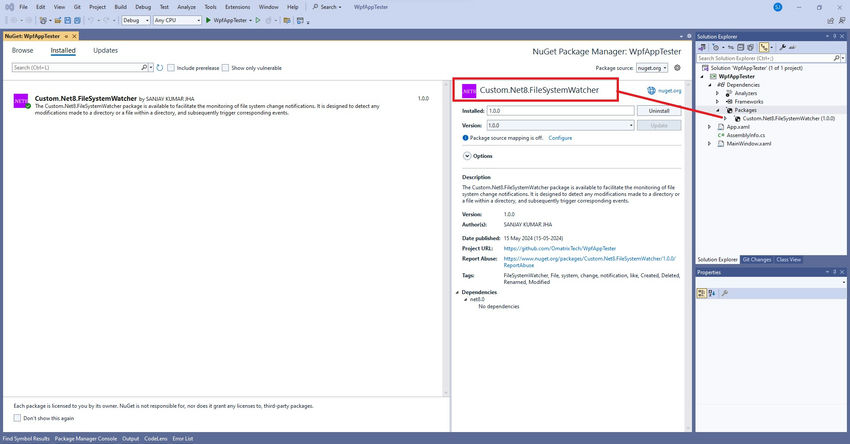
Task: Click the Sync with Active Document icon
Action: tap(731, 48)
